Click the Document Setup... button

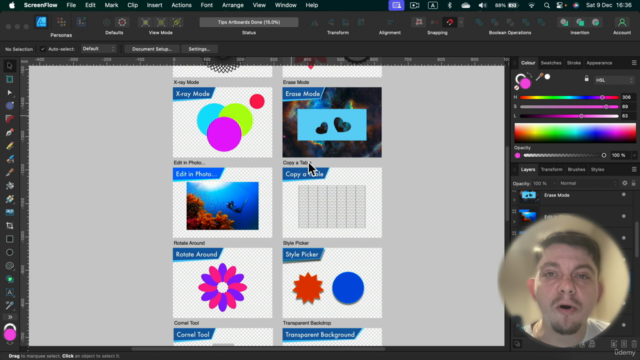pos(152,49)
